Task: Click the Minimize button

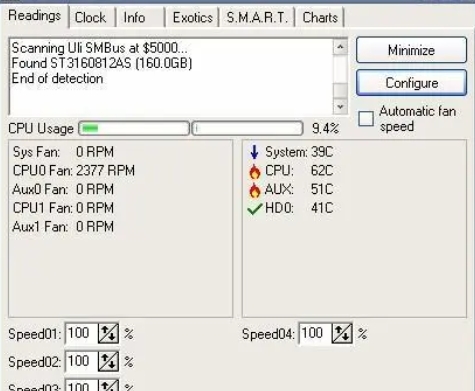Action: [x=411, y=50]
